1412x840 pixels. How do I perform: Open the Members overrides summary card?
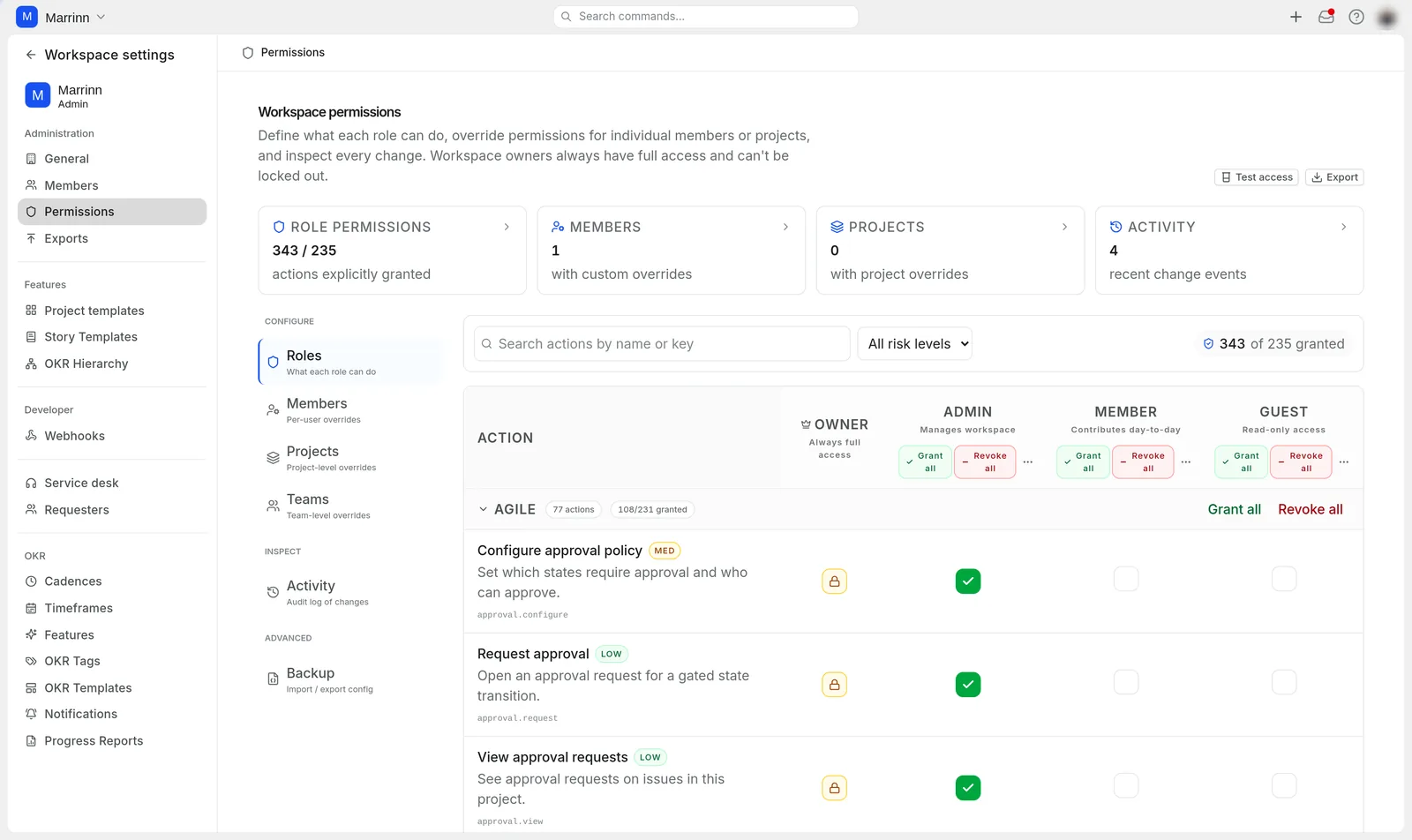[671, 251]
